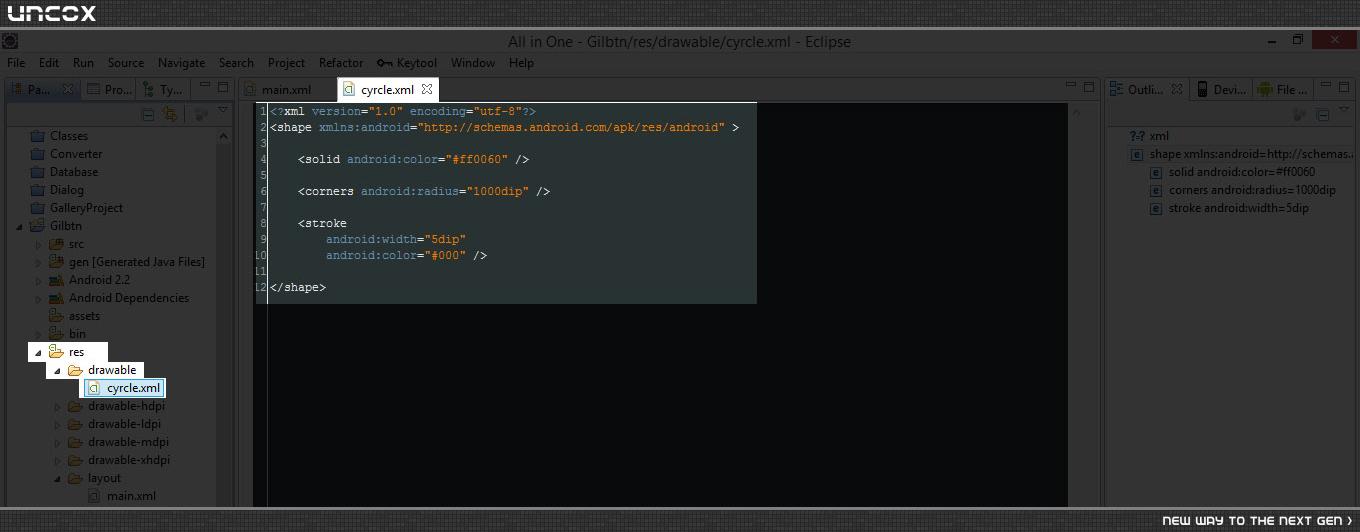Select the assets folder
The width and height of the screenshot is (1360, 532).
[74, 316]
